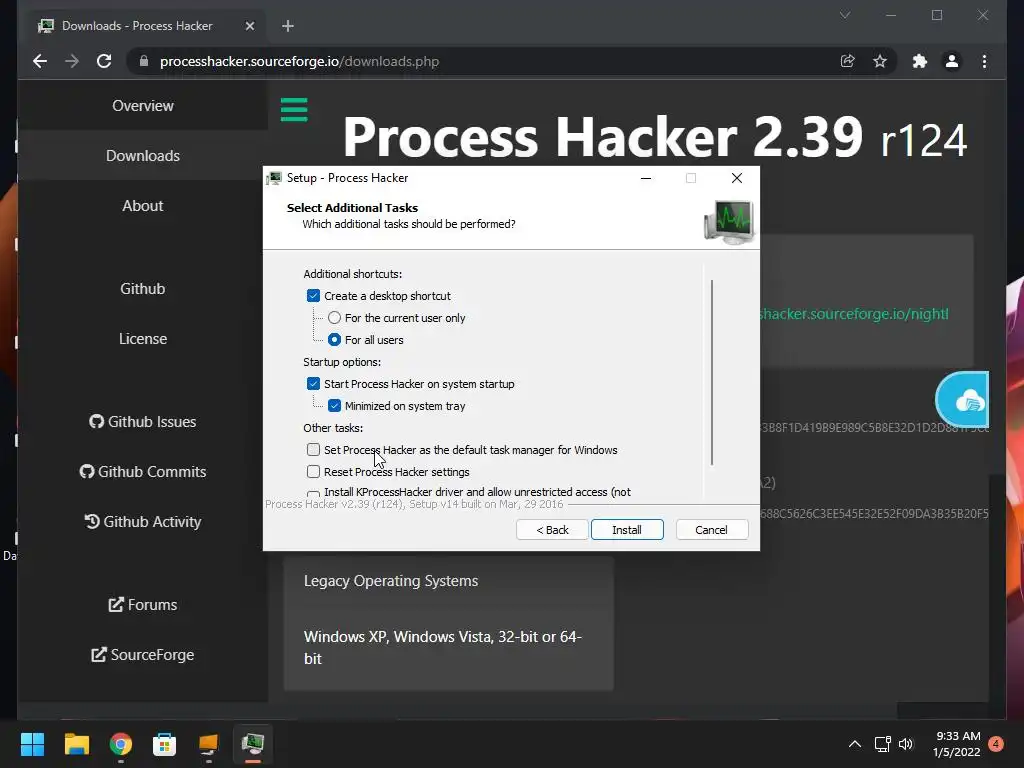Open the Github sidebar link
The image size is (1024, 768).
tap(142, 289)
